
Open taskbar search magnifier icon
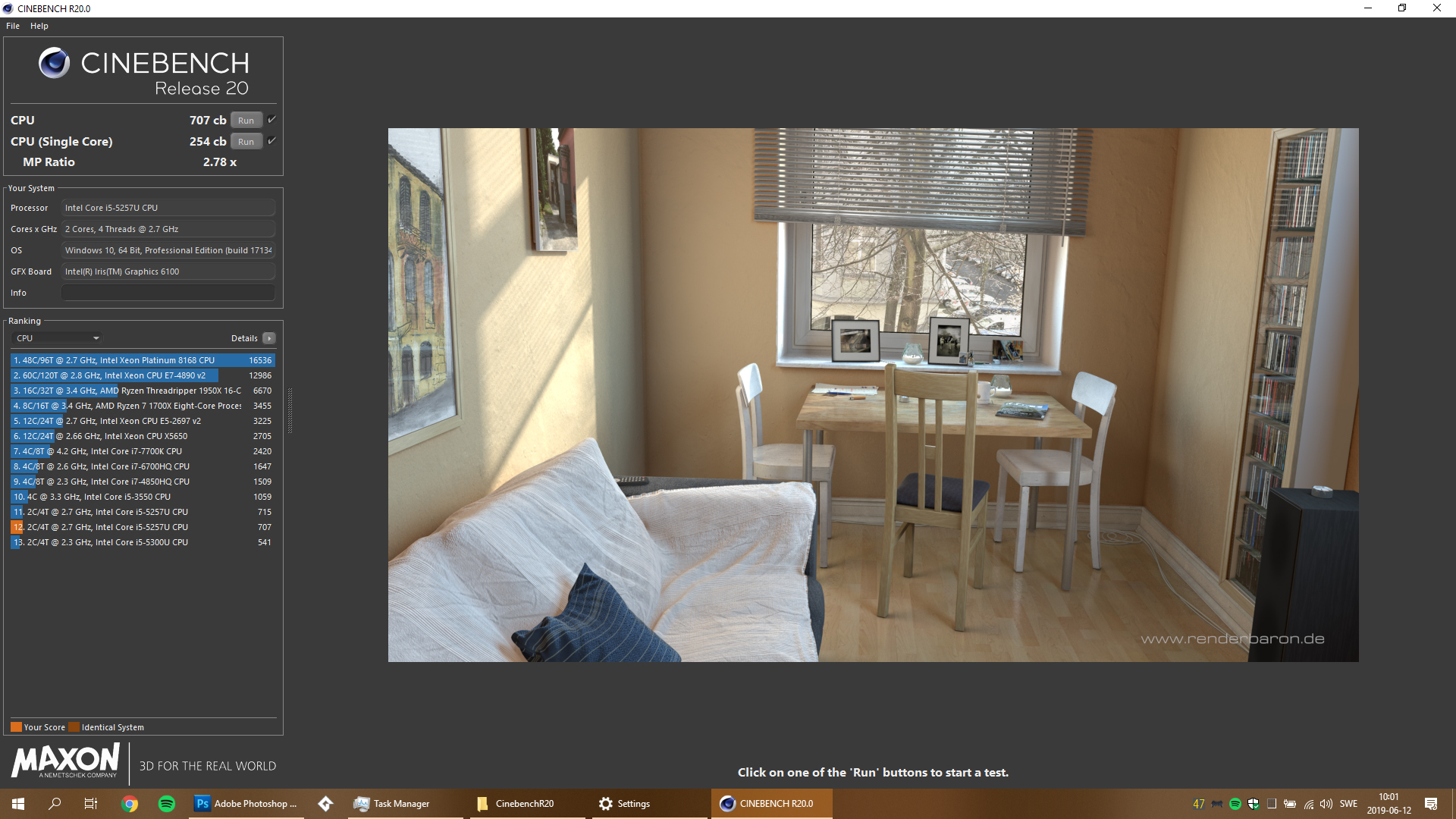[x=55, y=804]
